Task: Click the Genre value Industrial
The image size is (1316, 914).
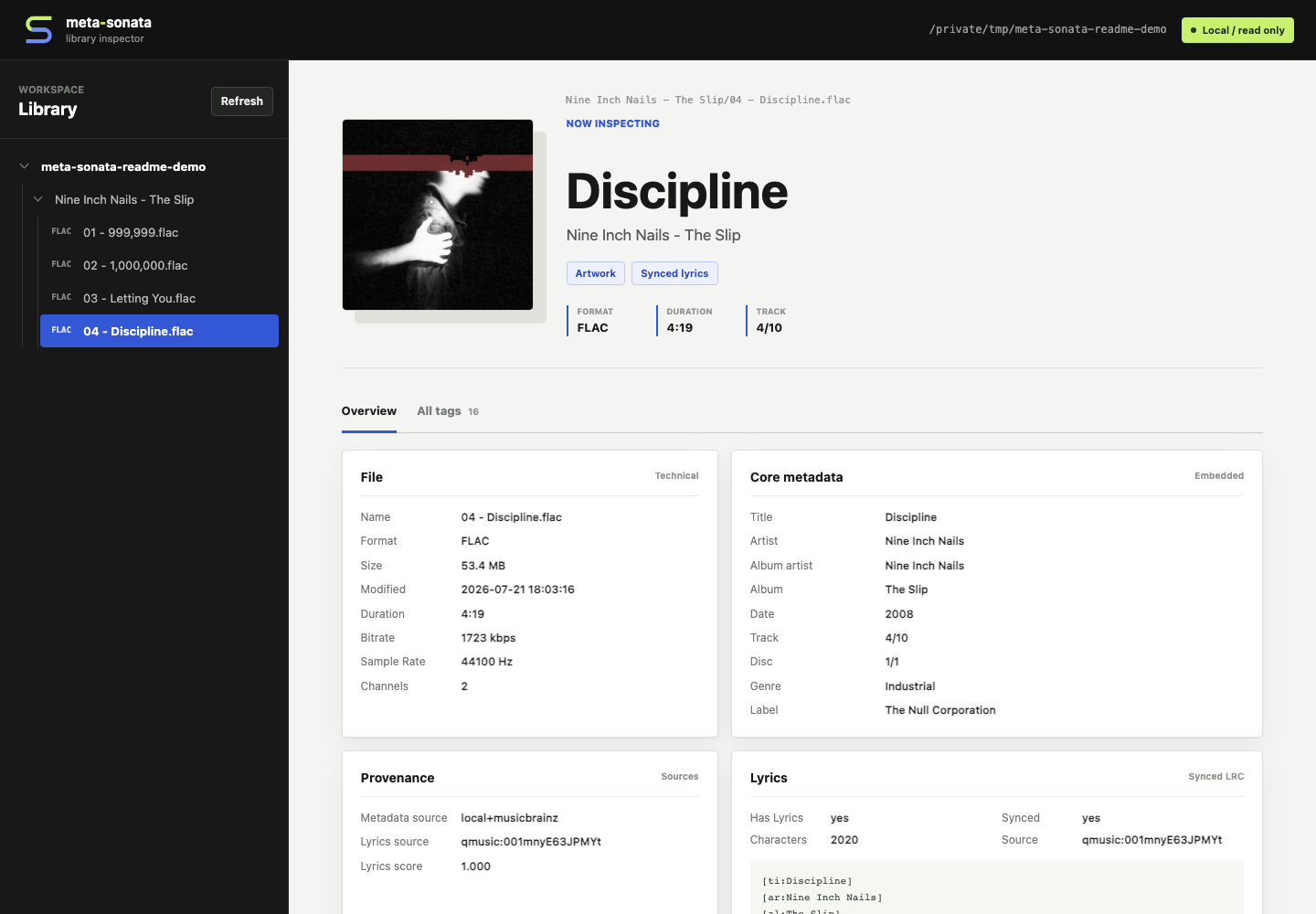Action: [910, 686]
